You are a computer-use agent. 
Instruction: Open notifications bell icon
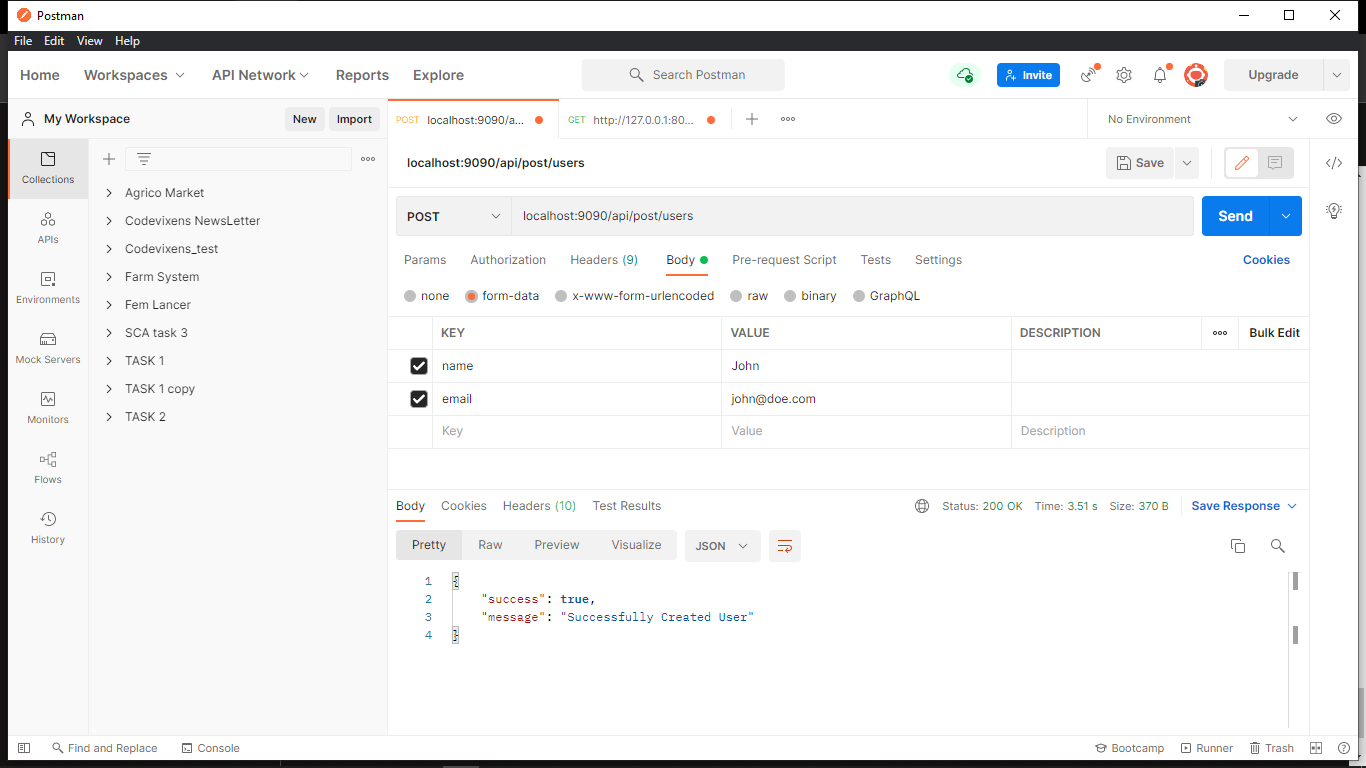[x=1160, y=75]
